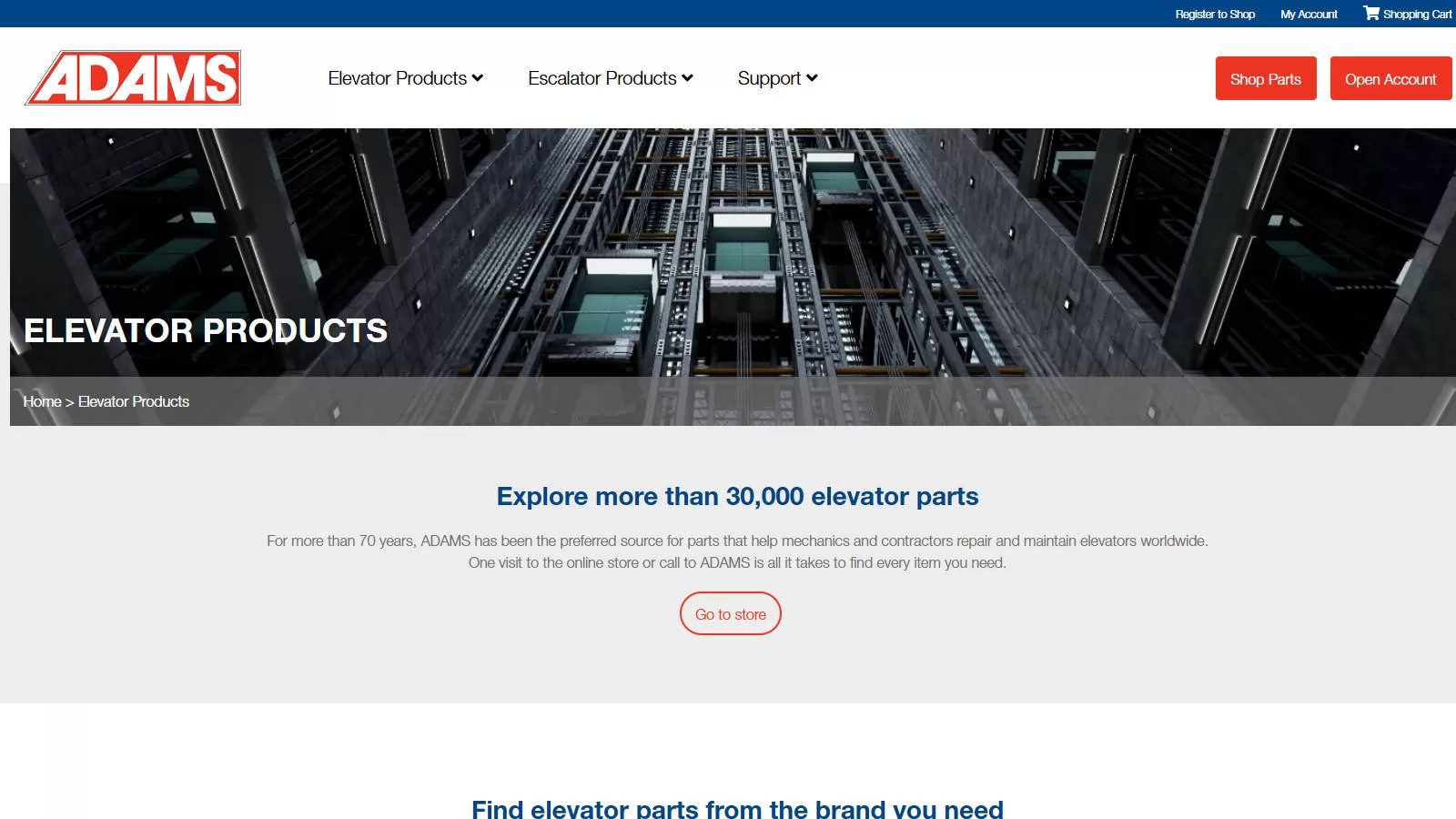Click the Go to store button
This screenshot has width=1456, height=819.
click(731, 614)
